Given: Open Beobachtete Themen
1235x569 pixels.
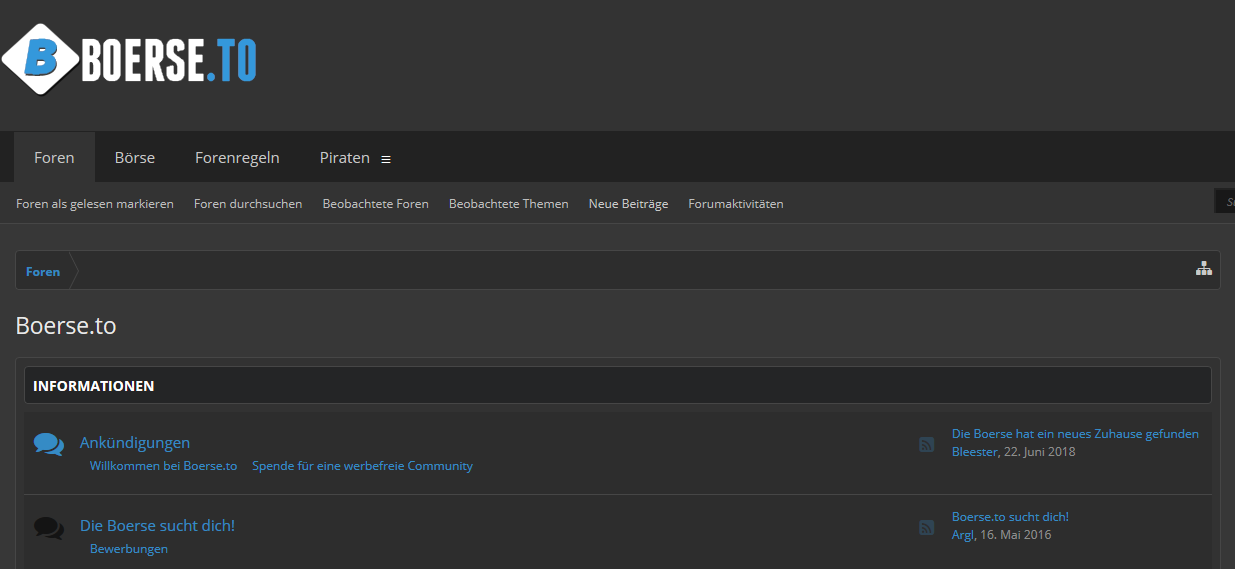Looking at the screenshot, I should point(508,203).
